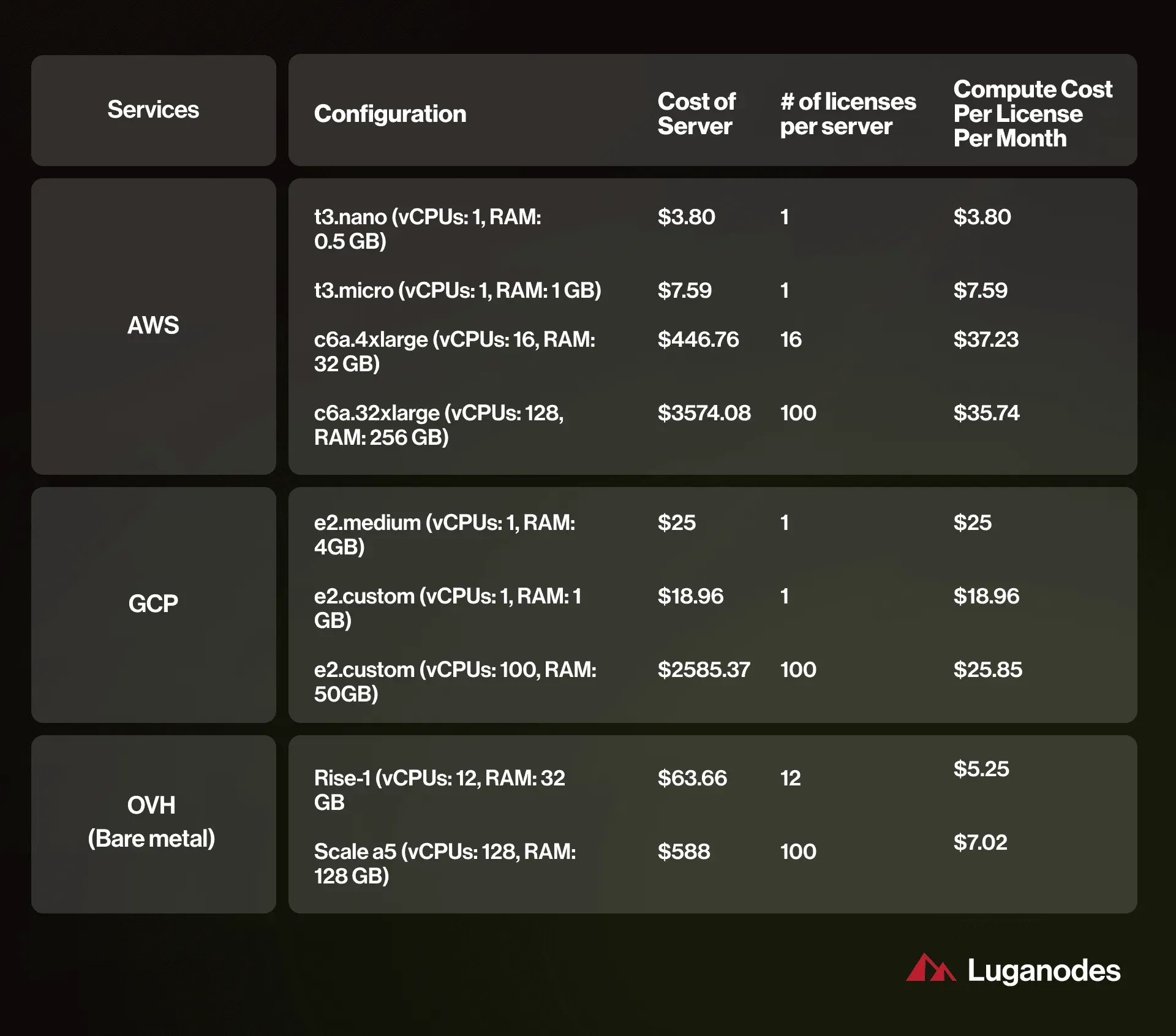Click the 12 licenses per server value

point(790,778)
